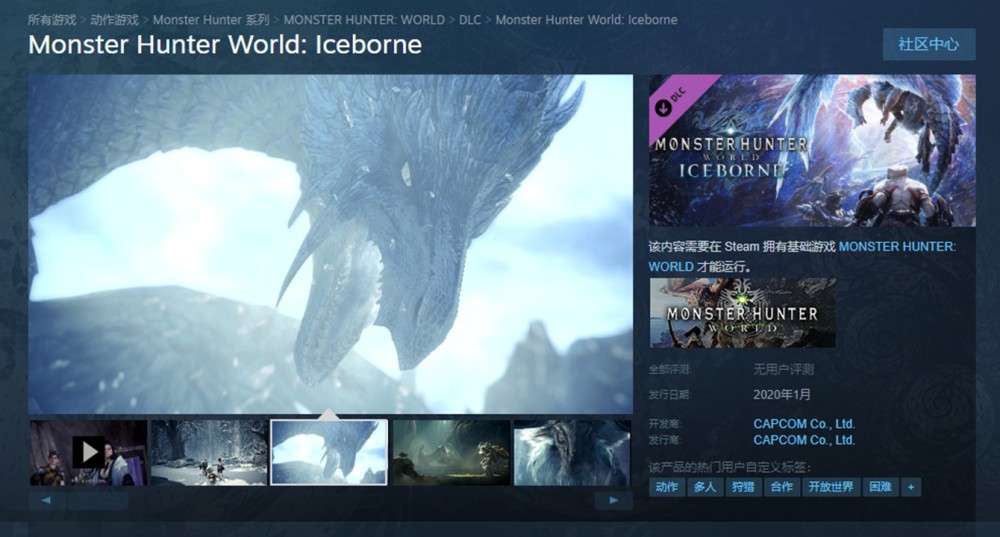This screenshot has height=537, width=1000.
Task: Select the 开放世界 tag
Action: [x=831, y=487]
